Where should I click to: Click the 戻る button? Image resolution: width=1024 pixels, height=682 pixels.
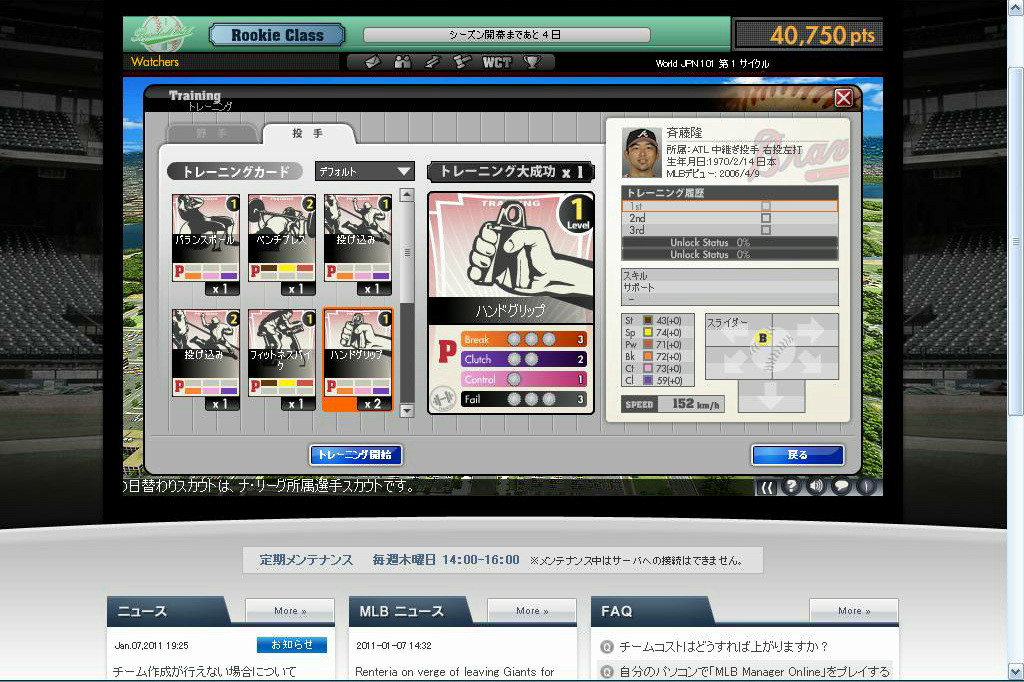pyautogui.click(x=797, y=455)
